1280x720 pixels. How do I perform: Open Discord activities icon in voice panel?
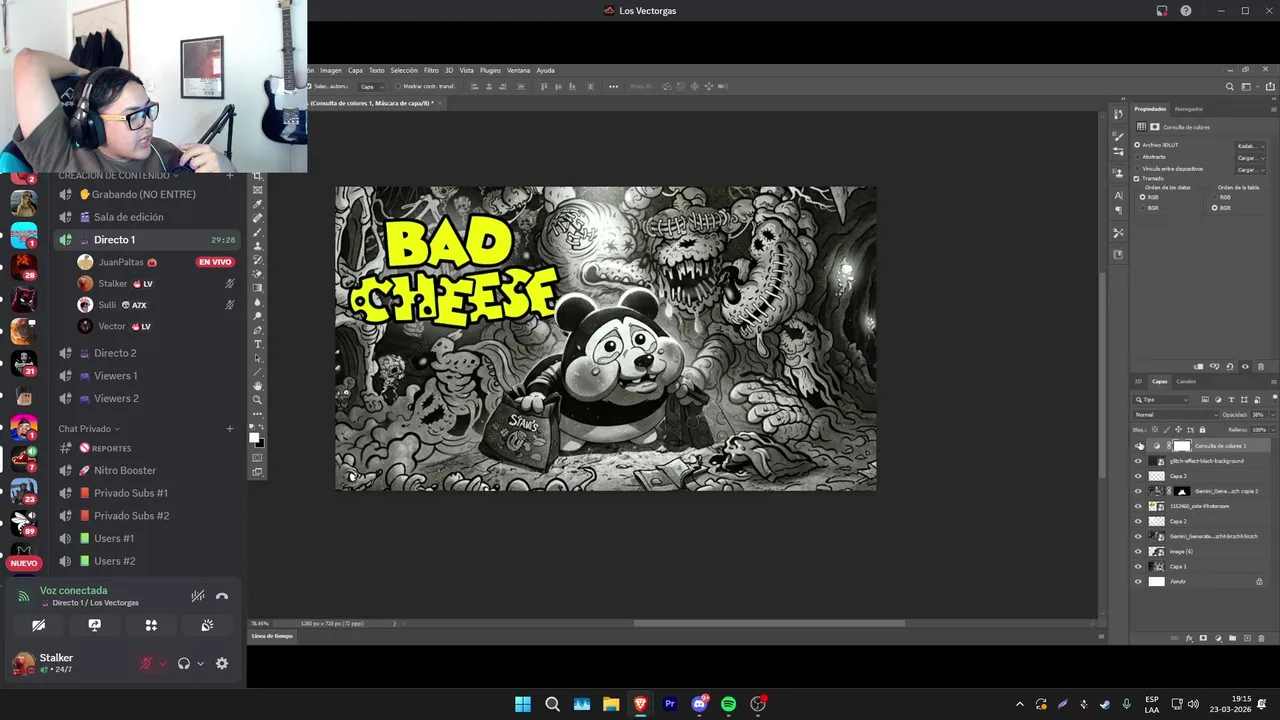tap(151, 625)
